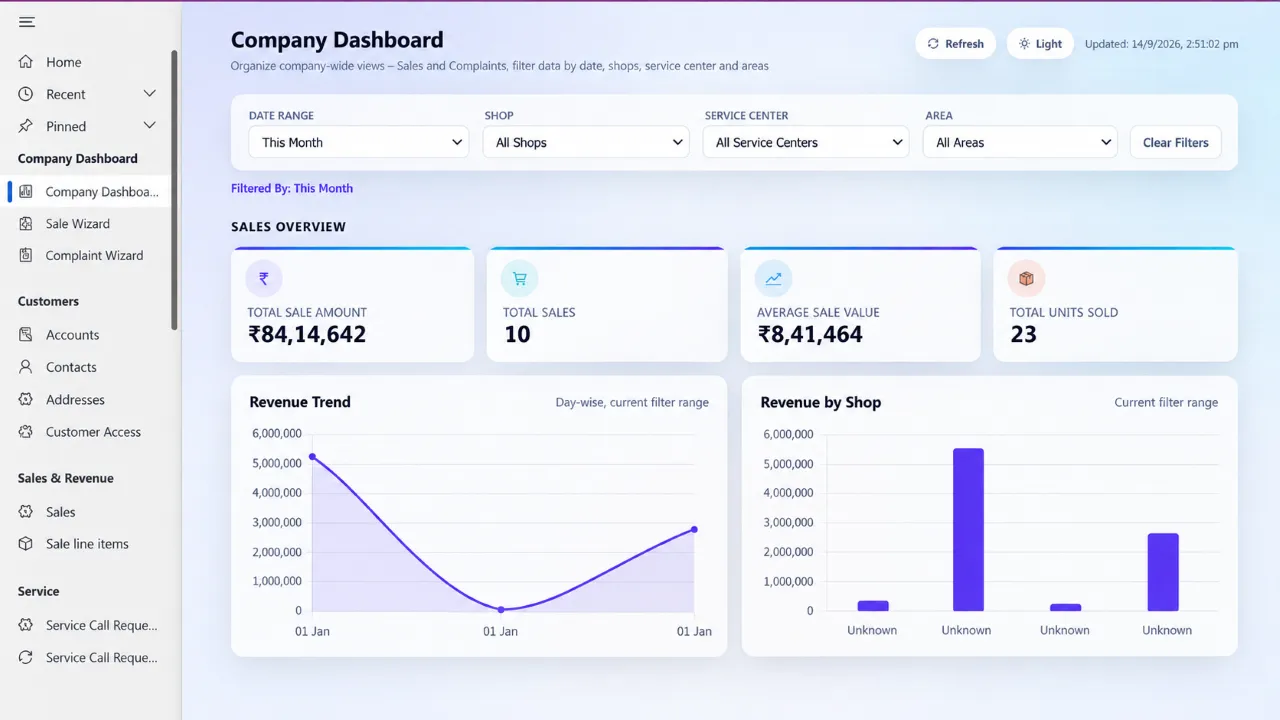Click the '₹84,14,642' value
Viewport: 1280px width, 720px height.
coord(307,335)
